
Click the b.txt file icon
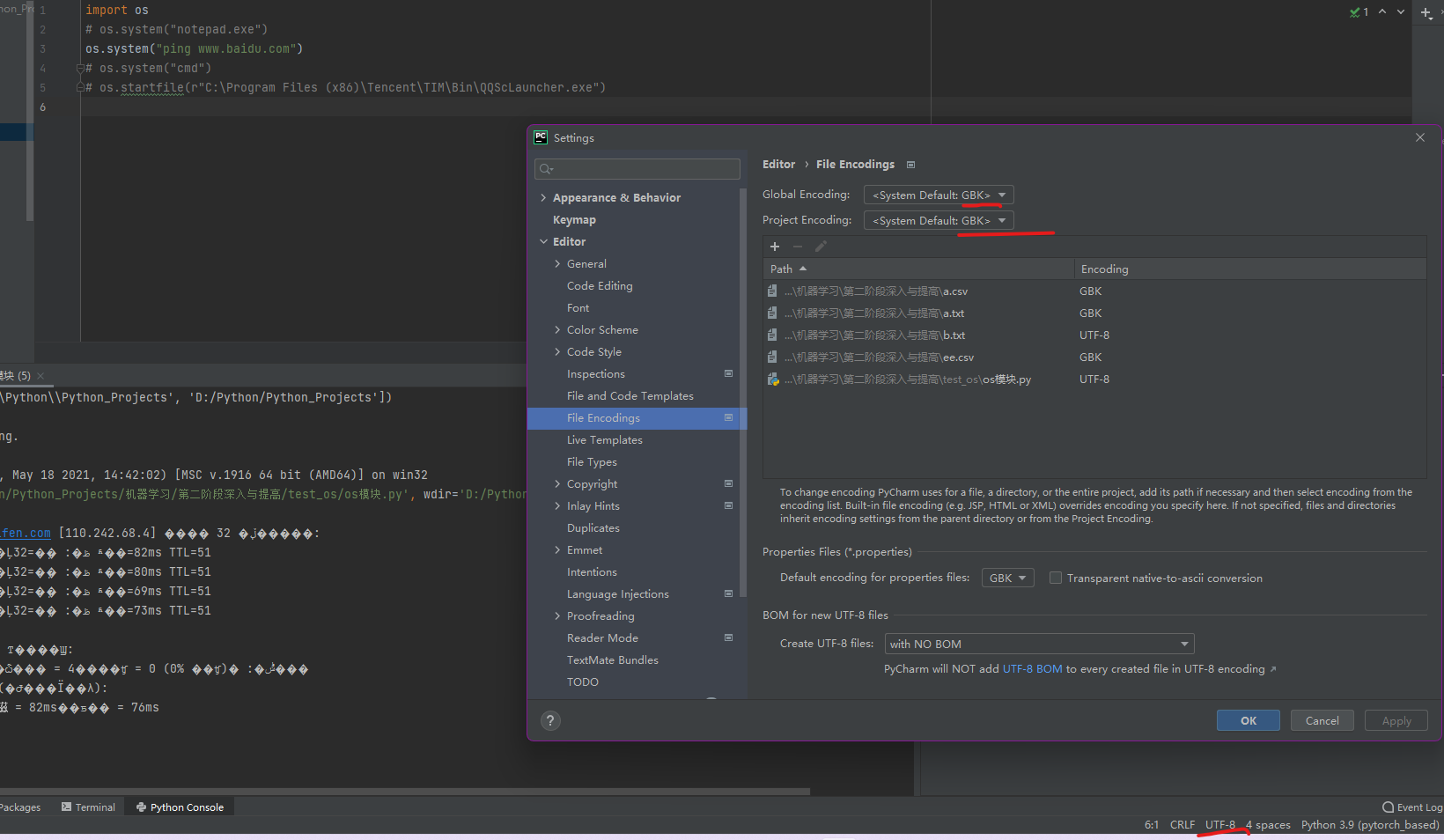pyautogui.click(x=772, y=335)
